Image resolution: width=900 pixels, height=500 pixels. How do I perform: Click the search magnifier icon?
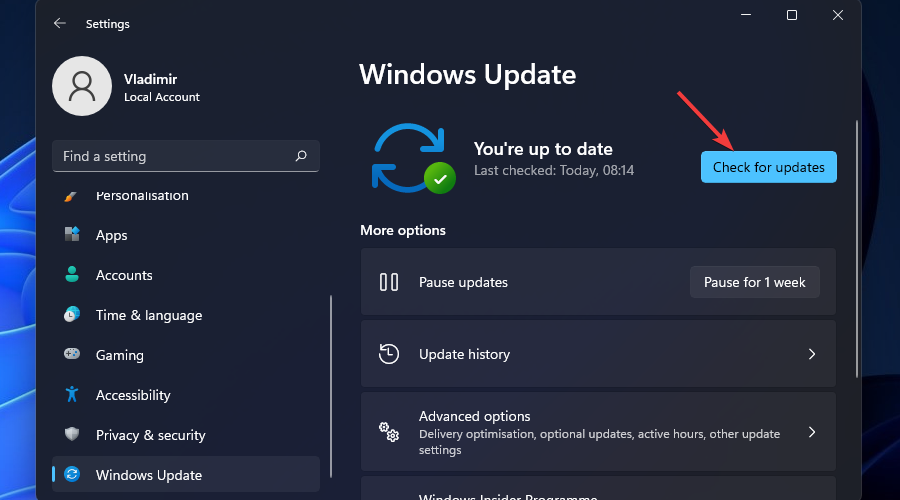(x=301, y=156)
